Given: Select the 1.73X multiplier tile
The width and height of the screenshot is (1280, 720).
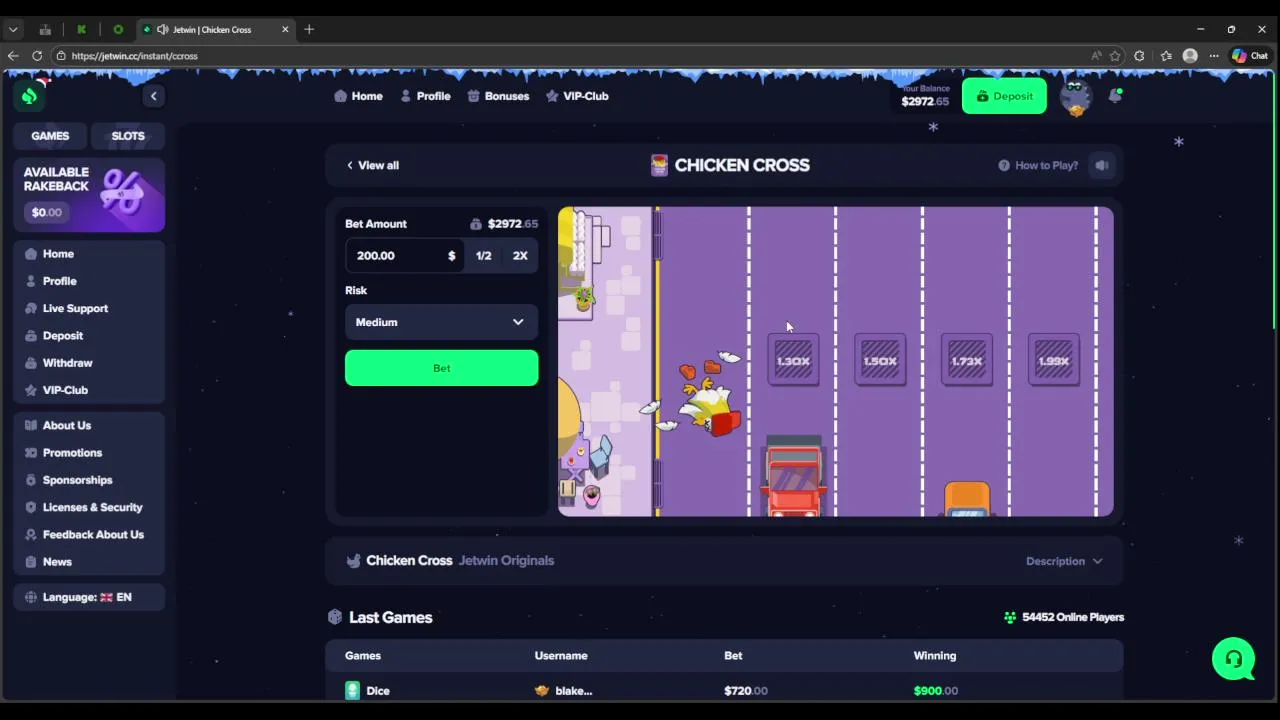Looking at the screenshot, I should [x=967, y=360].
